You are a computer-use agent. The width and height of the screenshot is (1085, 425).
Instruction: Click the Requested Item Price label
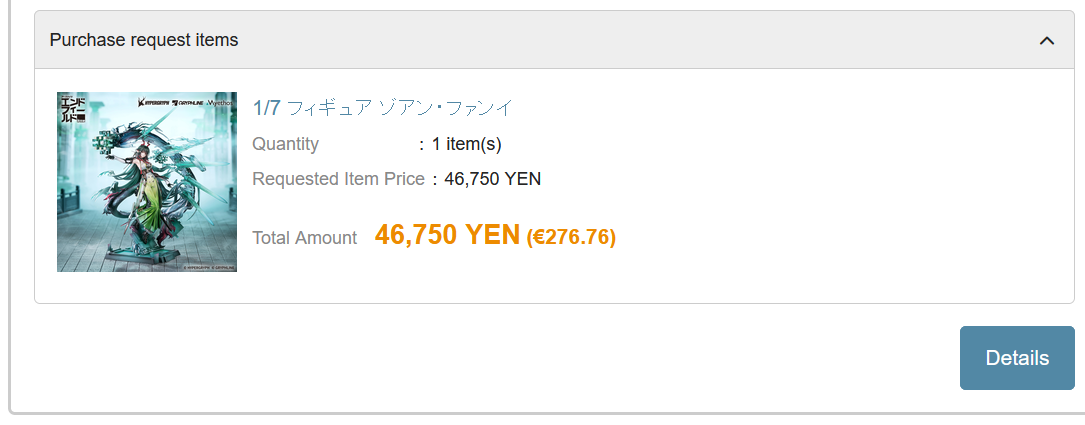coord(338,179)
